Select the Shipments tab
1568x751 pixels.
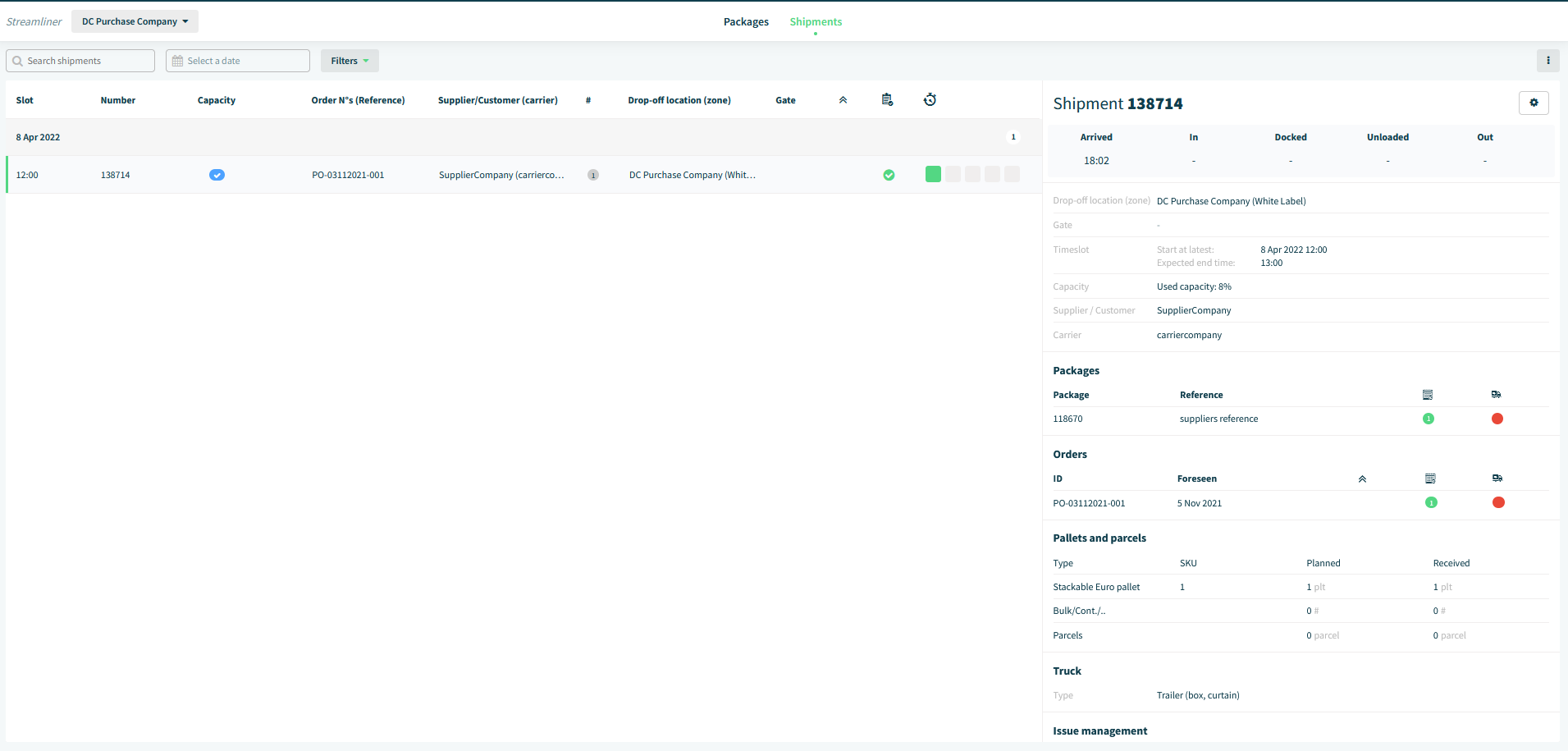tap(816, 22)
